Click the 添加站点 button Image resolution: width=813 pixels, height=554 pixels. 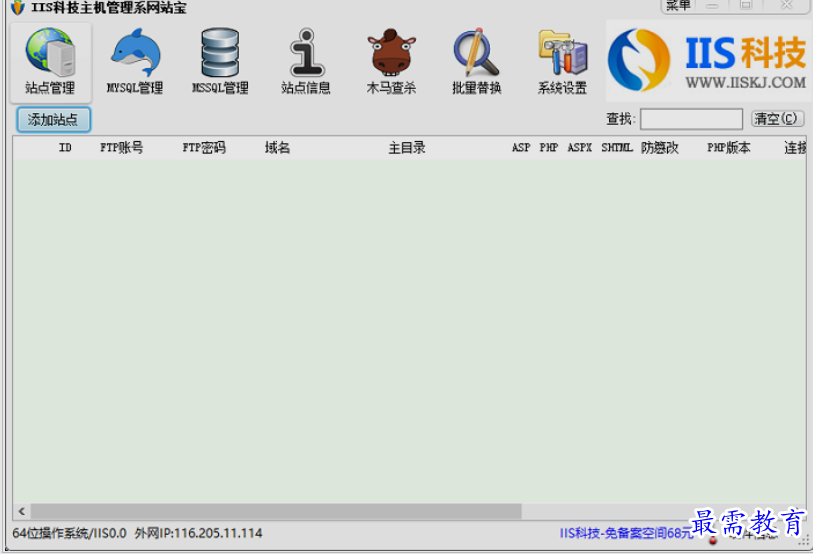tap(53, 119)
